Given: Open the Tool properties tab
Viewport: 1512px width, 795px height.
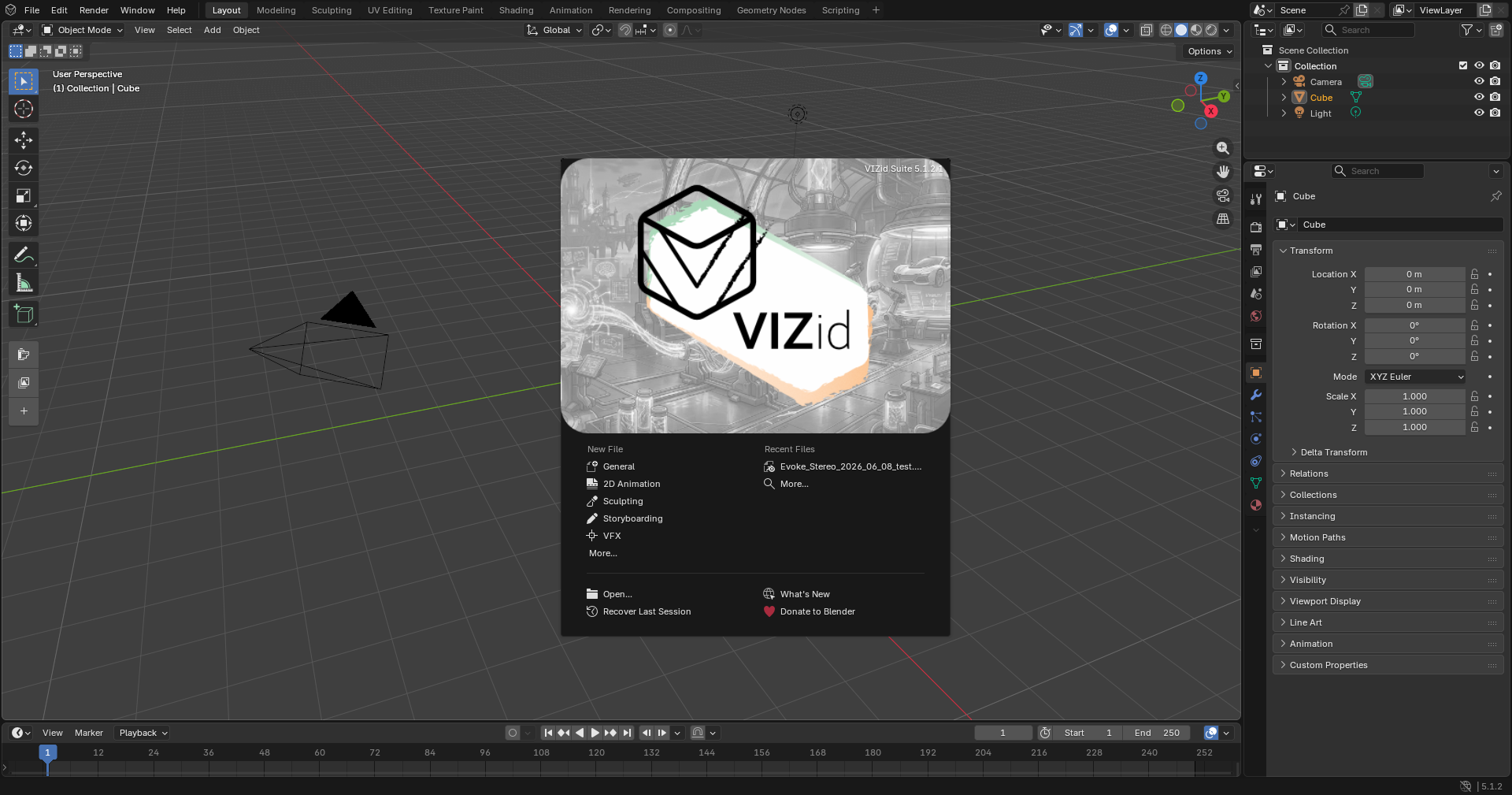Looking at the screenshot, I should point(1256,199).
